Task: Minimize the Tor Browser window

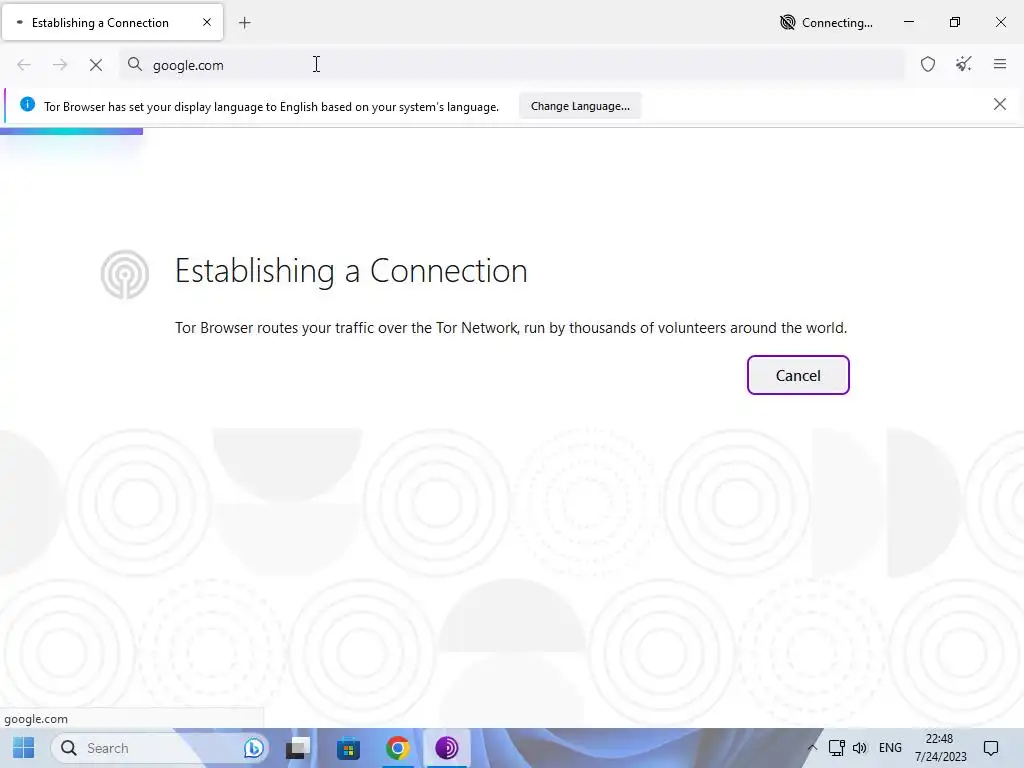Action: [x=908, y=22]
